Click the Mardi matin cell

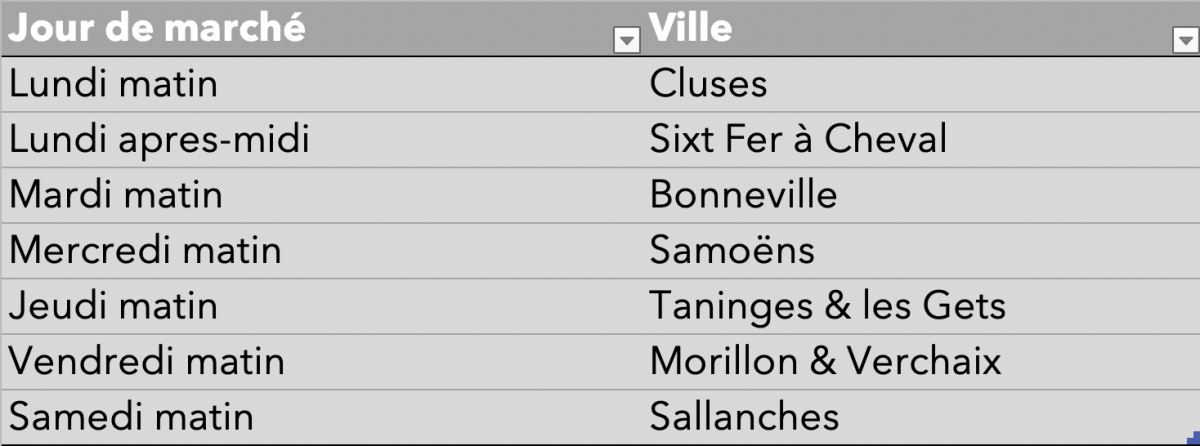coord(321,195)
